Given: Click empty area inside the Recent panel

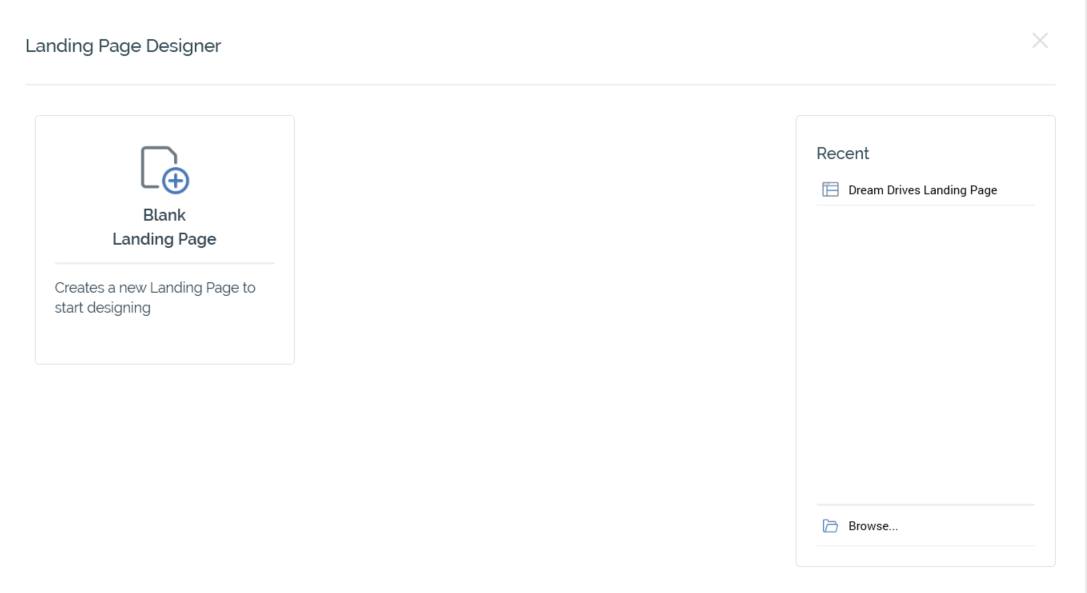Looking at the screenshot, I should pyautogui.click(x=925, y=350).
